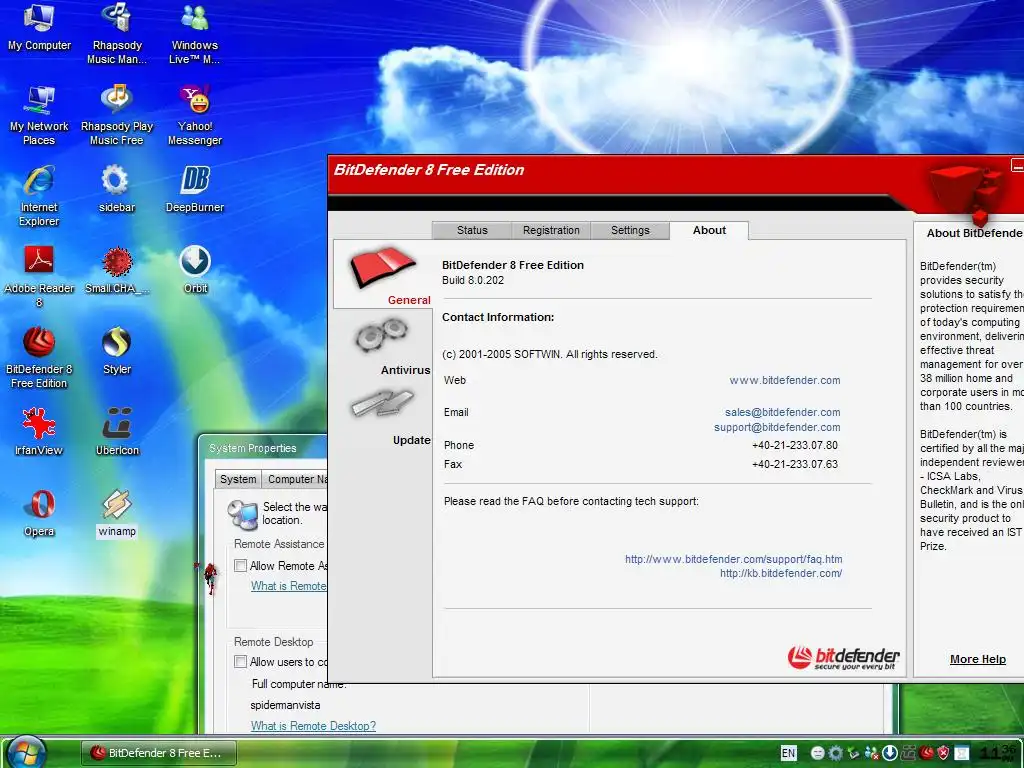Viewport: 1024px width, 768px height.
Task: Open Adobe Reader 8 desktop icon
Action: 39,277
